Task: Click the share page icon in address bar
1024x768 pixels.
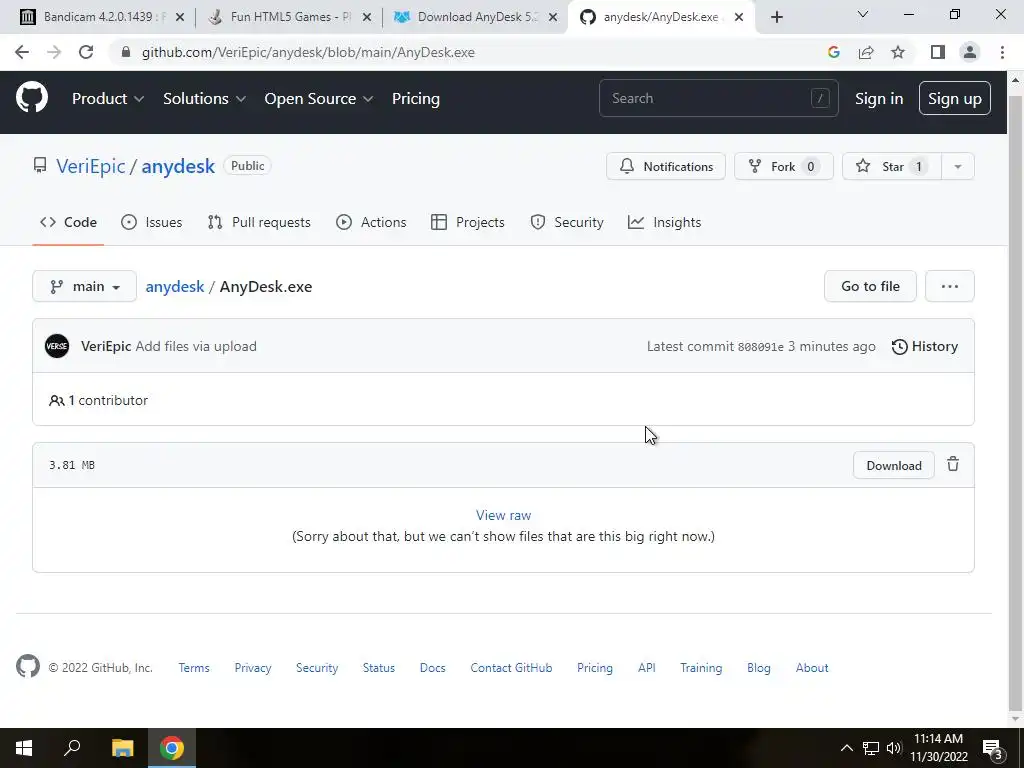Action: [866, 52]
